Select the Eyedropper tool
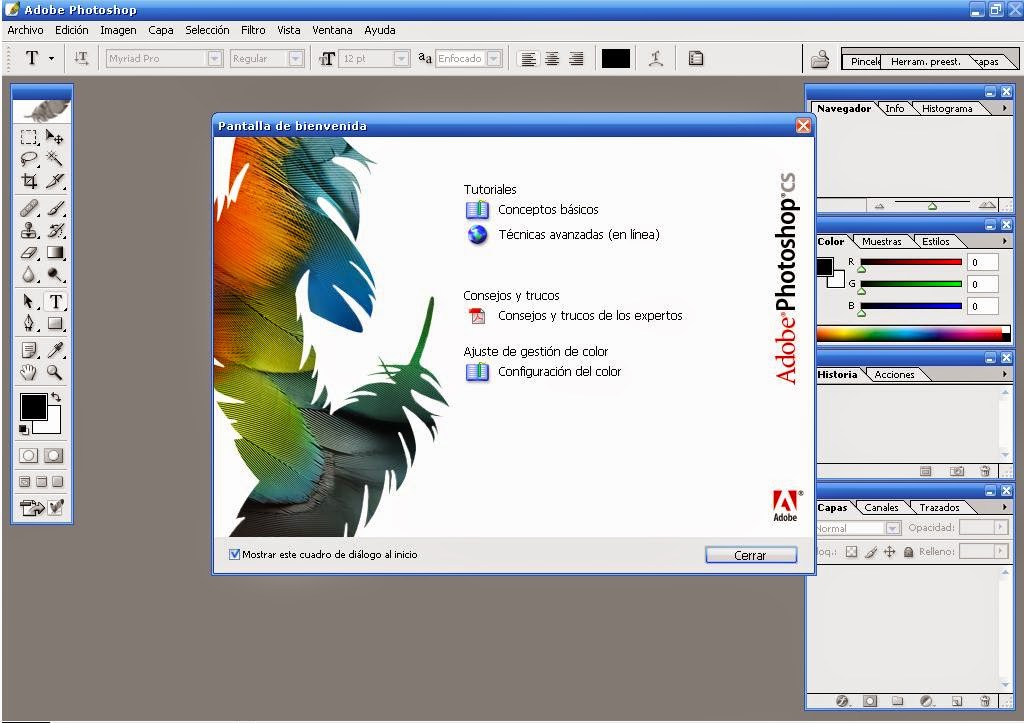Screen dimensions: 1024x723 click(x=57, y=350)
